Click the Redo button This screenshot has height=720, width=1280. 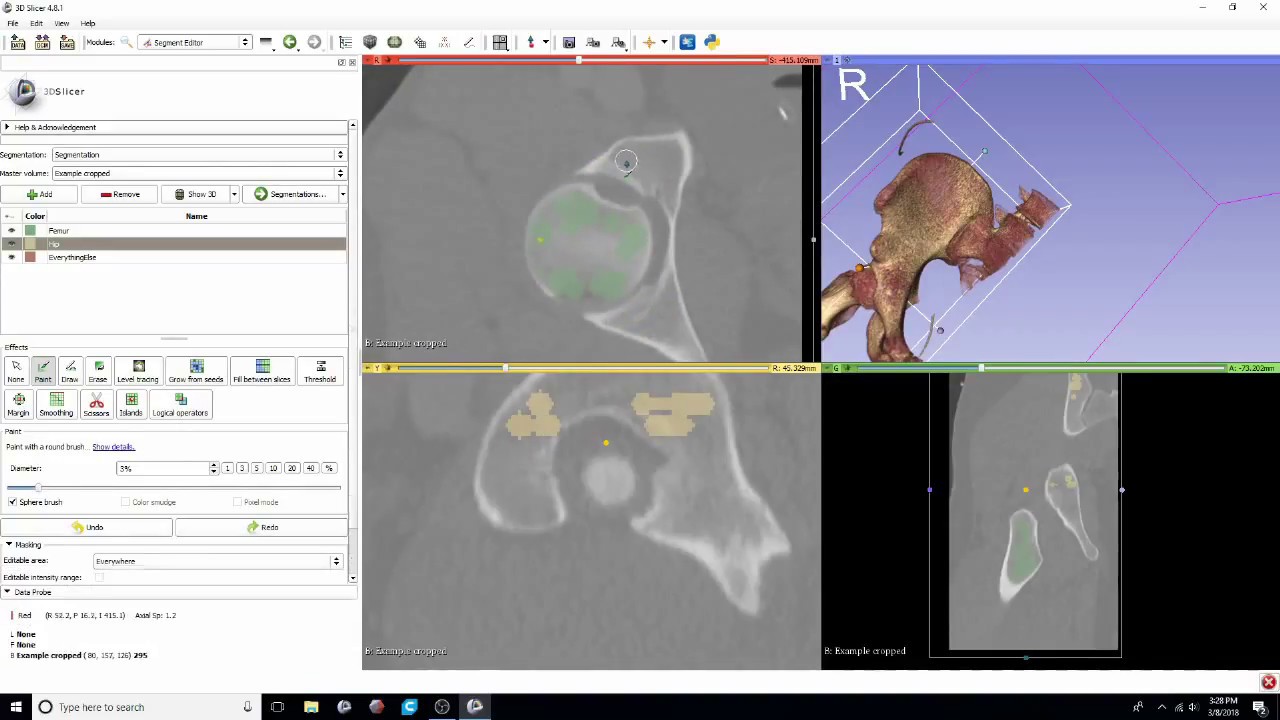(262, 527)
